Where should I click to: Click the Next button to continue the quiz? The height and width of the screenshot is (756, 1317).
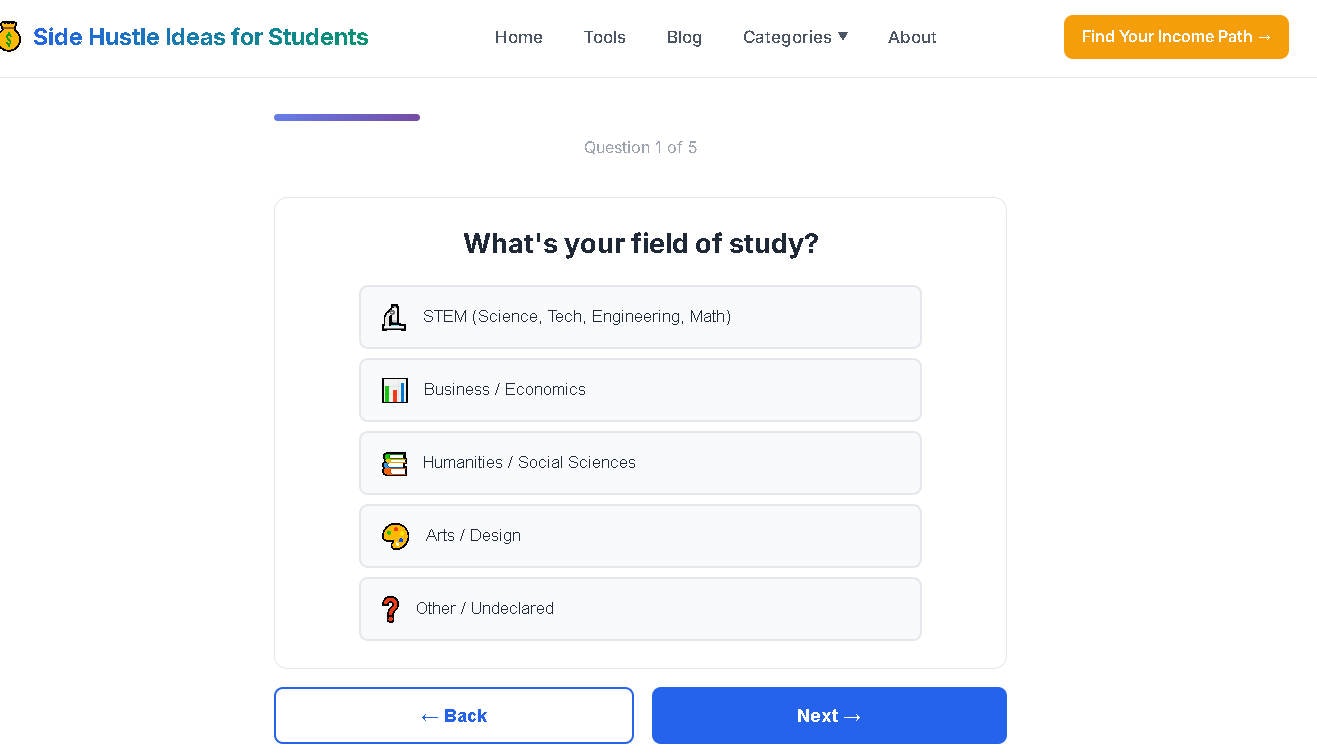(x=829, y=716)
